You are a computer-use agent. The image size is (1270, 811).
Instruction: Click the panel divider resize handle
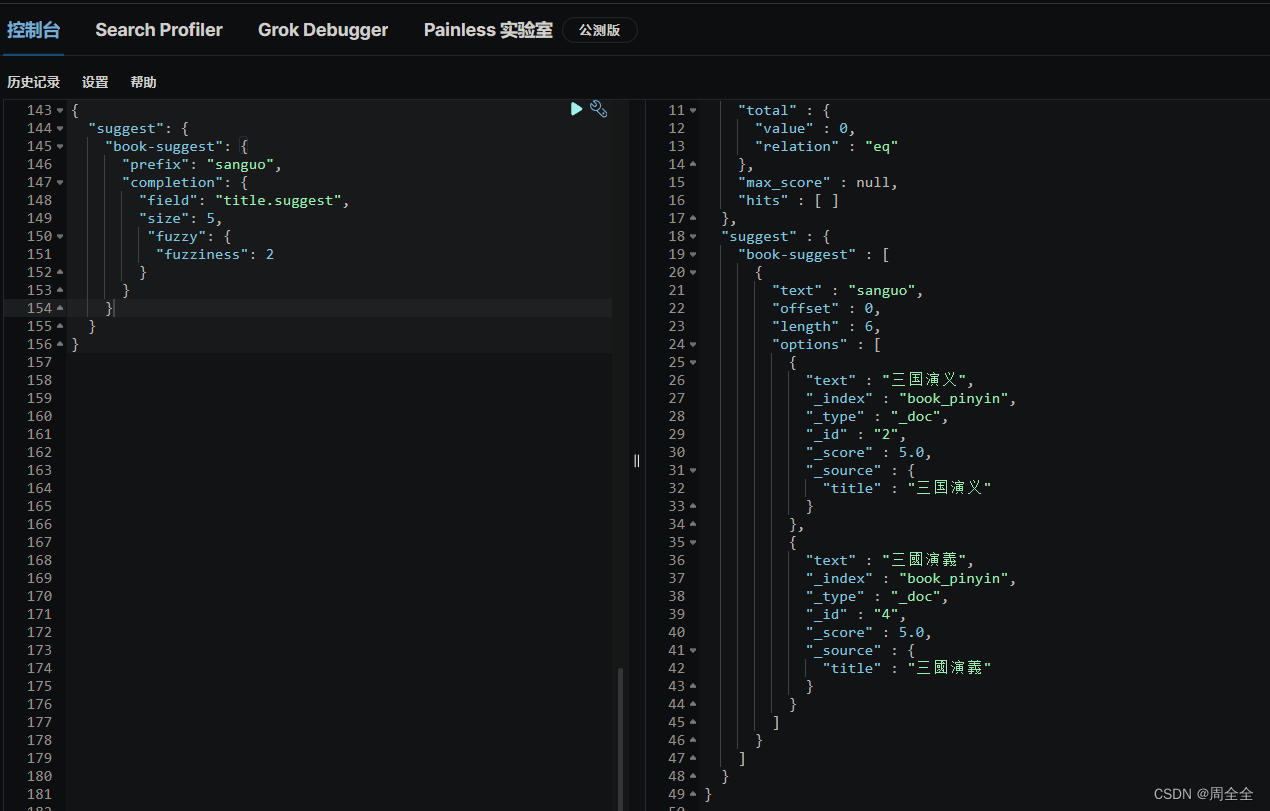click(636, 460)
